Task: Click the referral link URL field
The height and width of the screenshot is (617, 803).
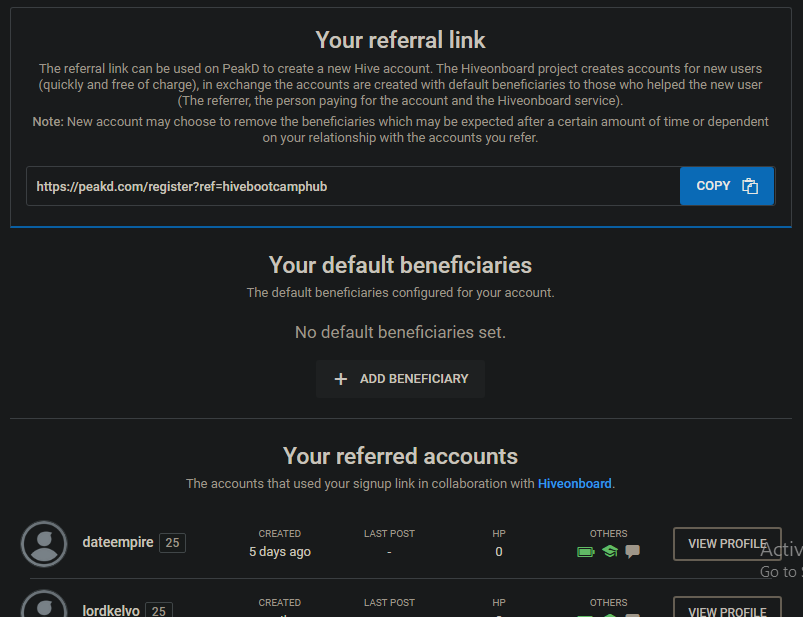Action: tap(353, 186)
